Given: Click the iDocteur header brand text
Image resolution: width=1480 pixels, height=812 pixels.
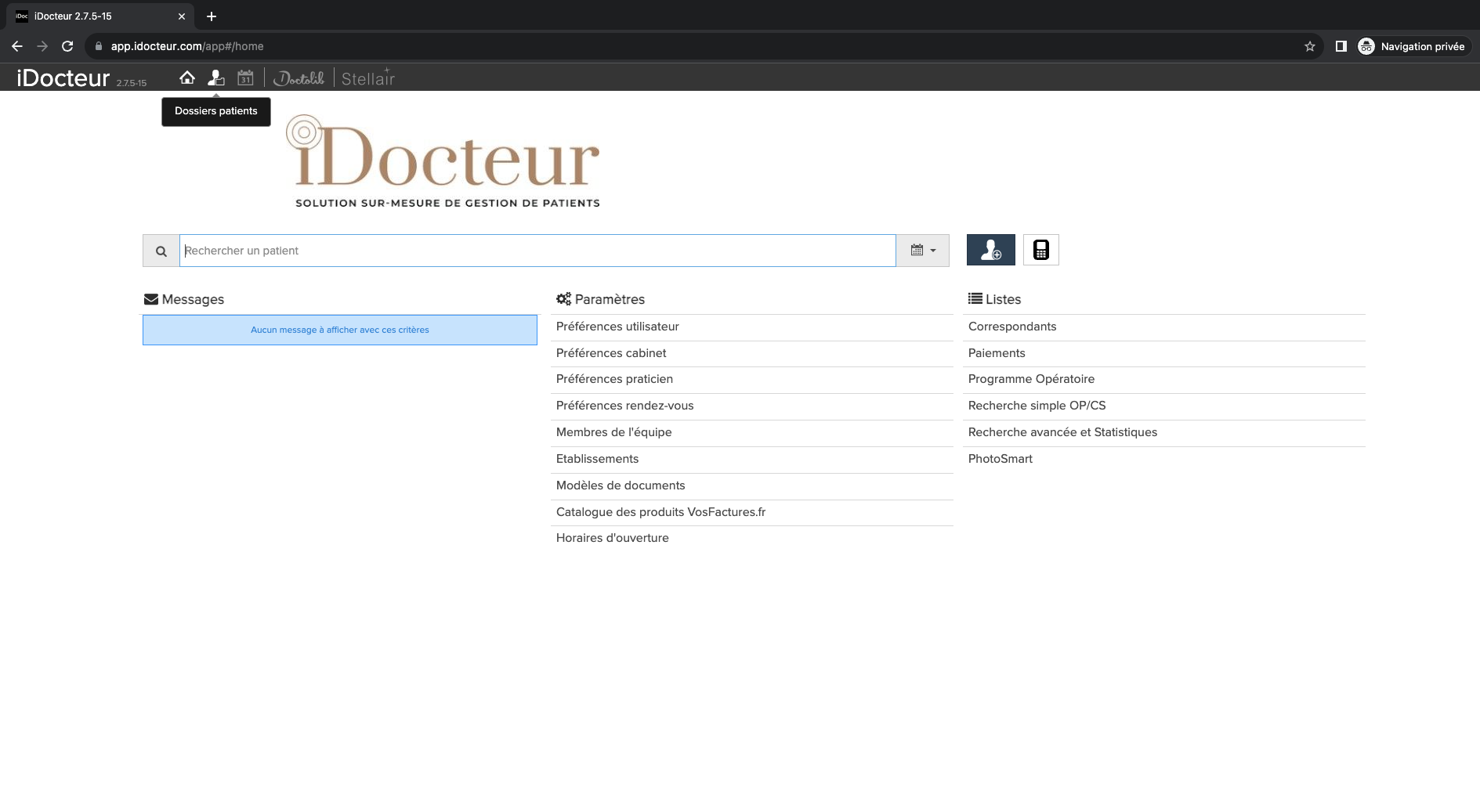Looking at the screenshot, I should click(63, 78).
